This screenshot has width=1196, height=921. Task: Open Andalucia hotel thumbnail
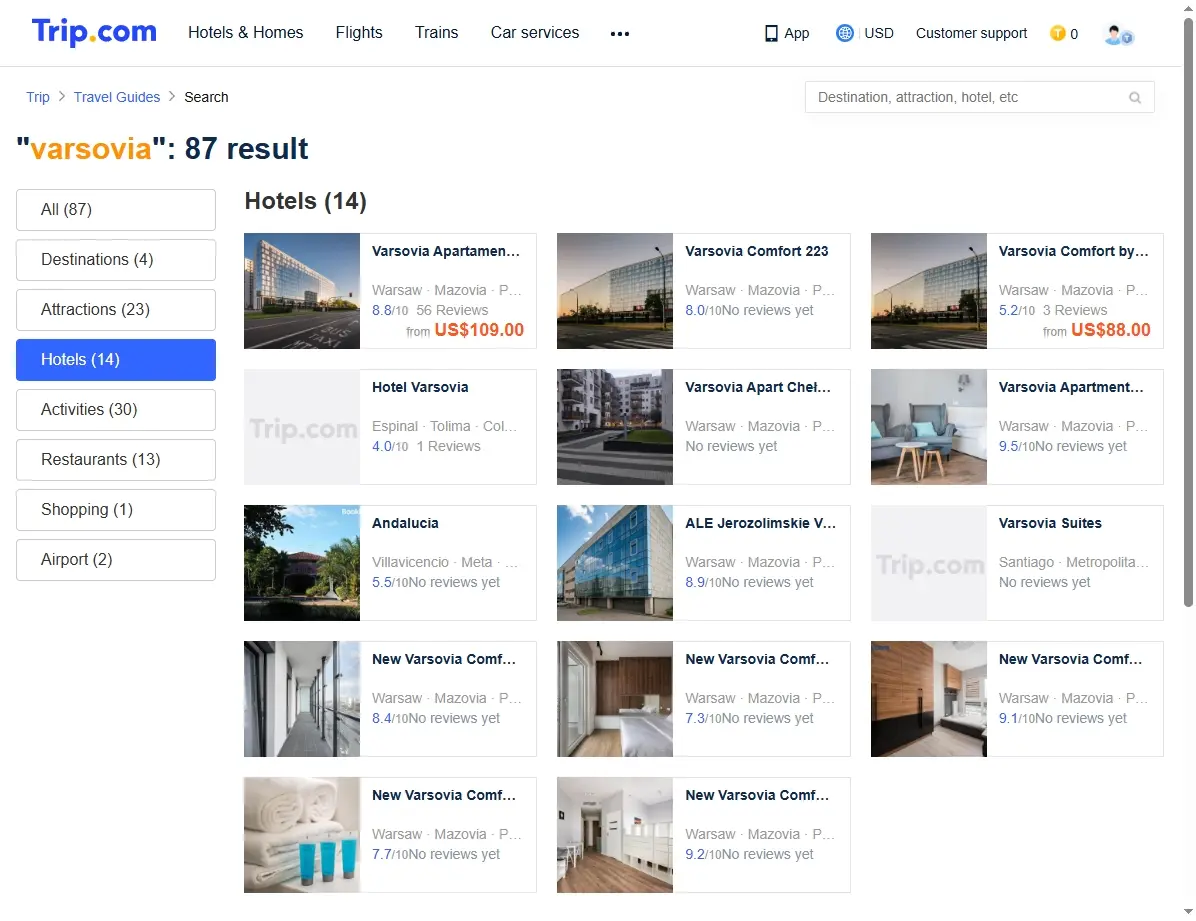point(302,562)
